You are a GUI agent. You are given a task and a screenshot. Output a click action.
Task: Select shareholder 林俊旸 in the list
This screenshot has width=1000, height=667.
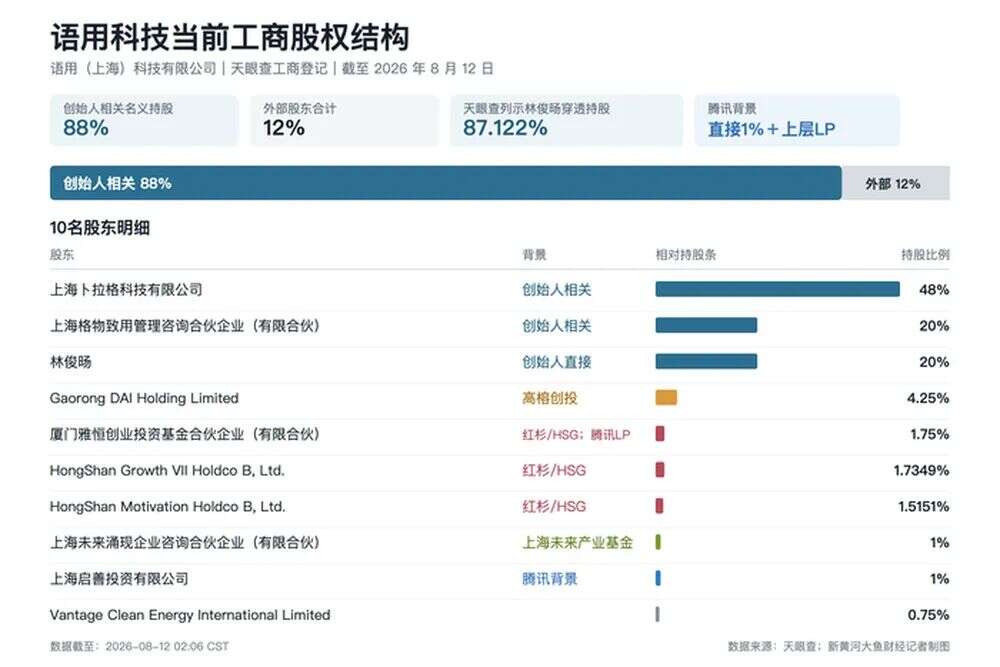click(x=71, y=362)
